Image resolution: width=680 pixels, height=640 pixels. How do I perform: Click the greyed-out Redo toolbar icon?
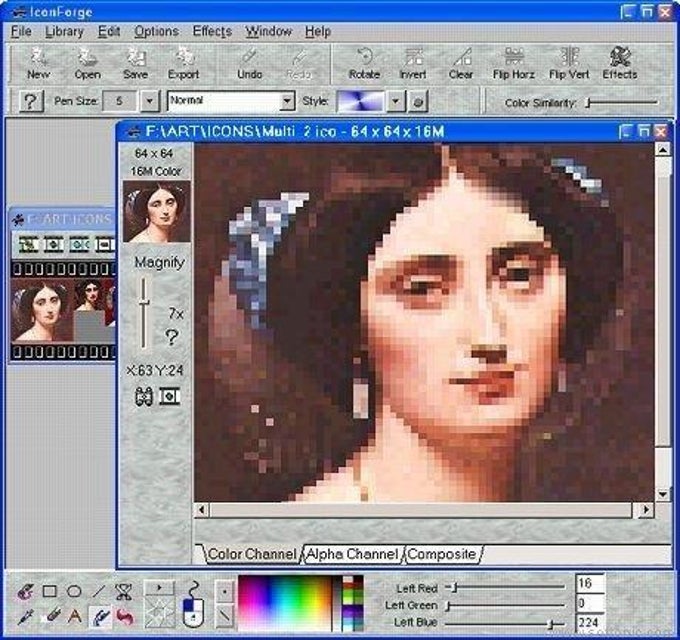pos(299,64)
